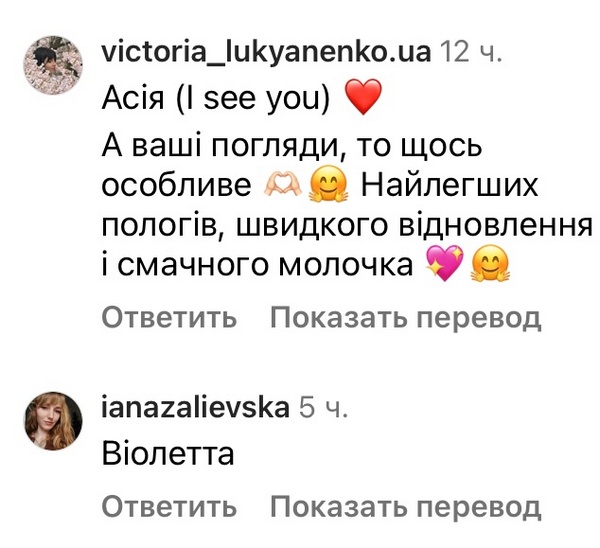This screenshot has width=600, height=548.
Task: Open the victoria_lukyanenko.ua username link
Action: coord(266,51)
